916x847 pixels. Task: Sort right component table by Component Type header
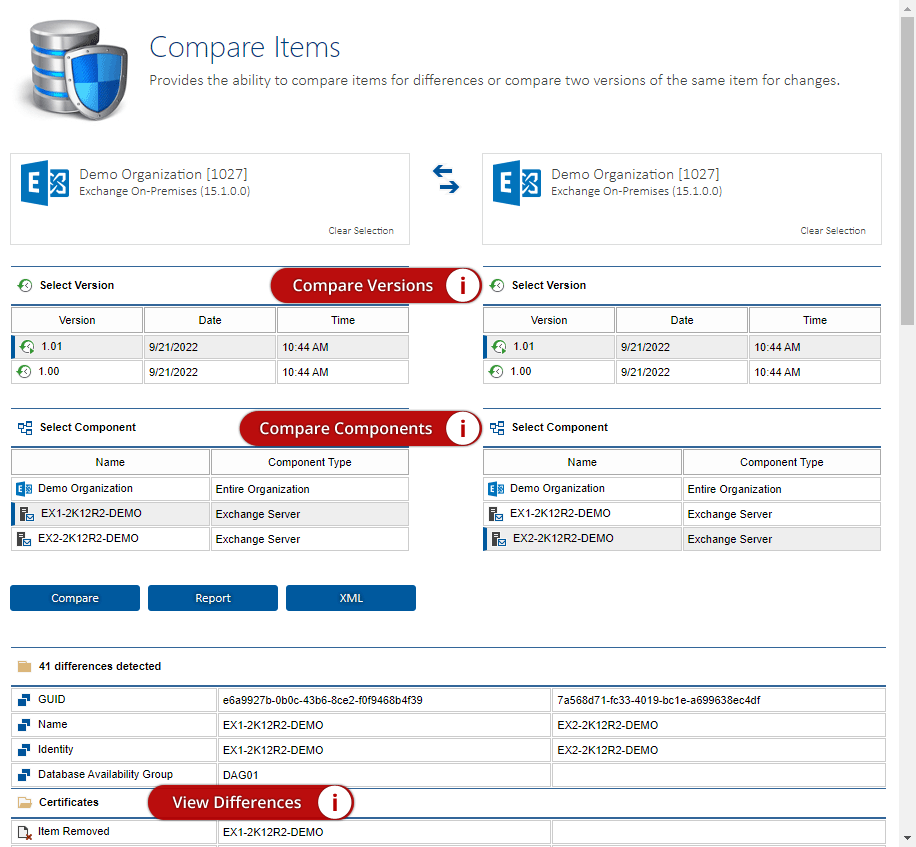pos(782,462)
